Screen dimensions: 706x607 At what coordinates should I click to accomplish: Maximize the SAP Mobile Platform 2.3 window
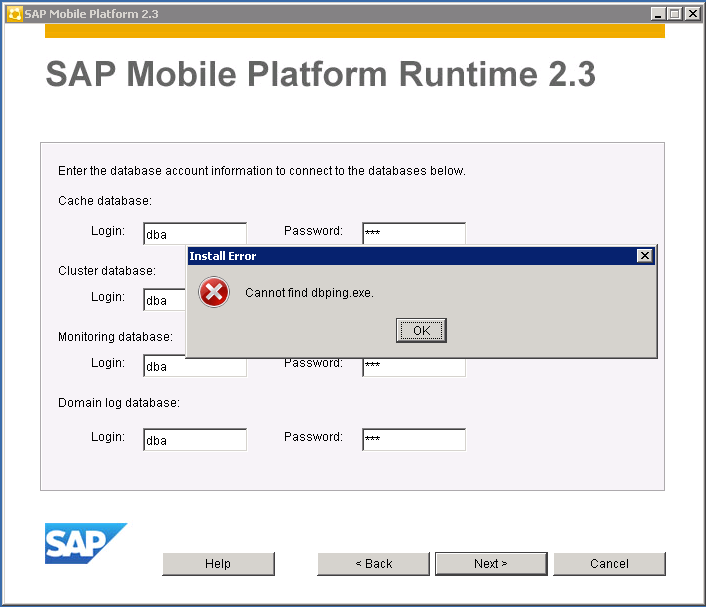[x=674, y=14]
